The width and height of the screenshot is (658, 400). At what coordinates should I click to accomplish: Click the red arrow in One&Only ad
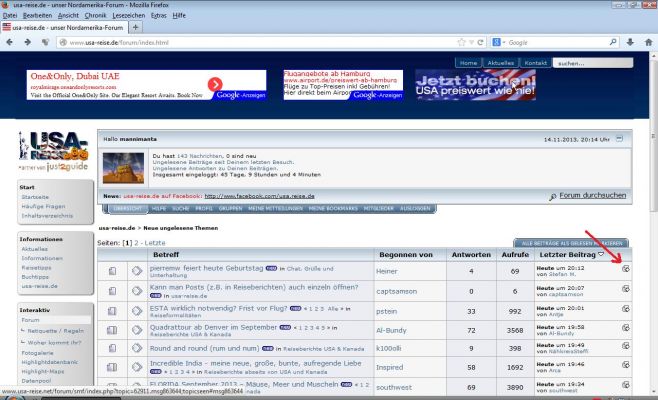point(215,84)
